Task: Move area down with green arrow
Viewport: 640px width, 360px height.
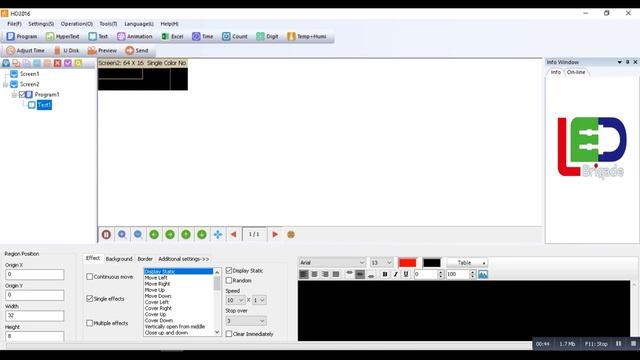Action: pyautogui.click(x=202, y=234)
